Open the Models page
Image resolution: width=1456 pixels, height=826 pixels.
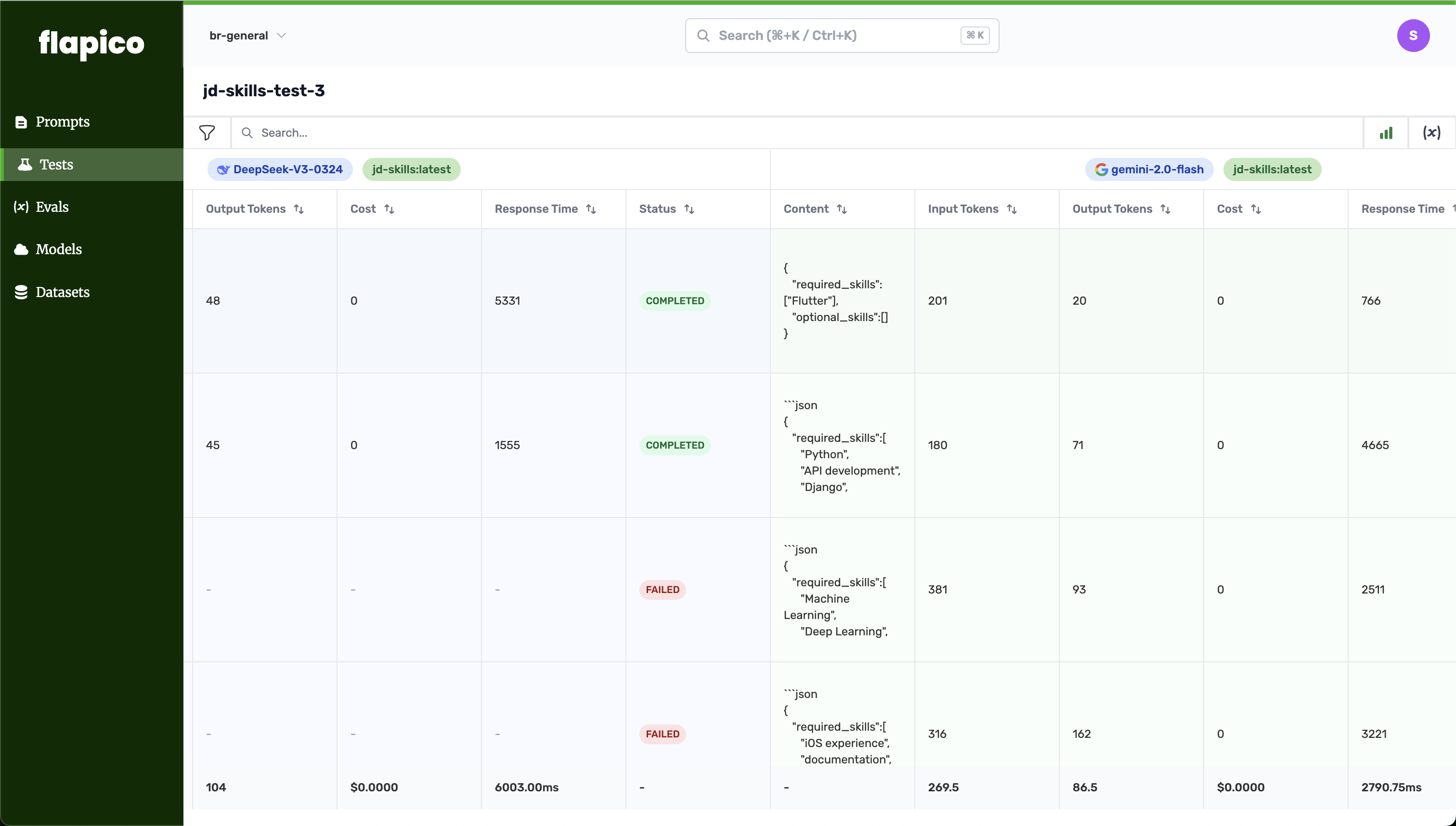point(58,250)
